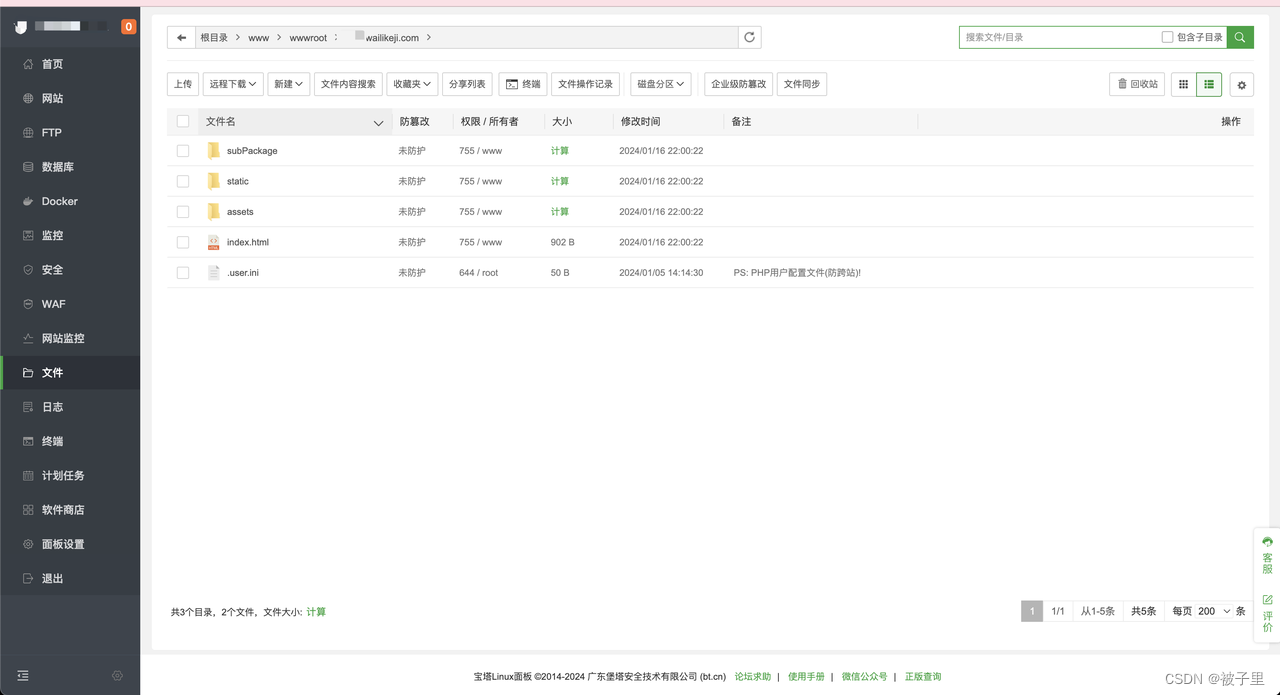Open customer service 客服 widget
This screenshot has height=695, width=1280.
(1267, 554)
